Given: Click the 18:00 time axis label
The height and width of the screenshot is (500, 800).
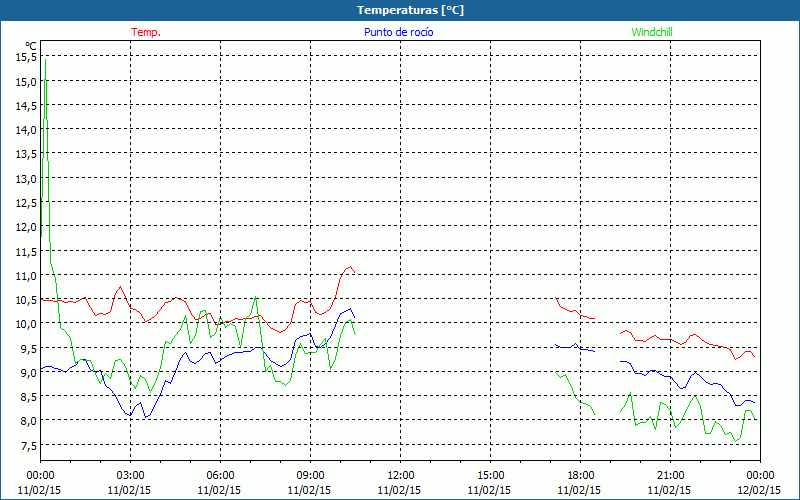Looking at the screenshot, I should [x=580, y=476].
